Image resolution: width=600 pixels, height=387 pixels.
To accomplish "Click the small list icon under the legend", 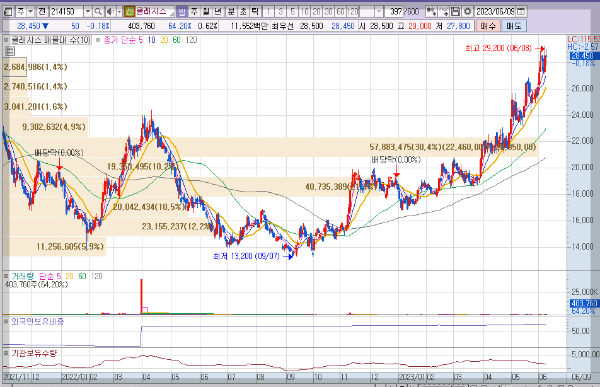I will 10,51.
